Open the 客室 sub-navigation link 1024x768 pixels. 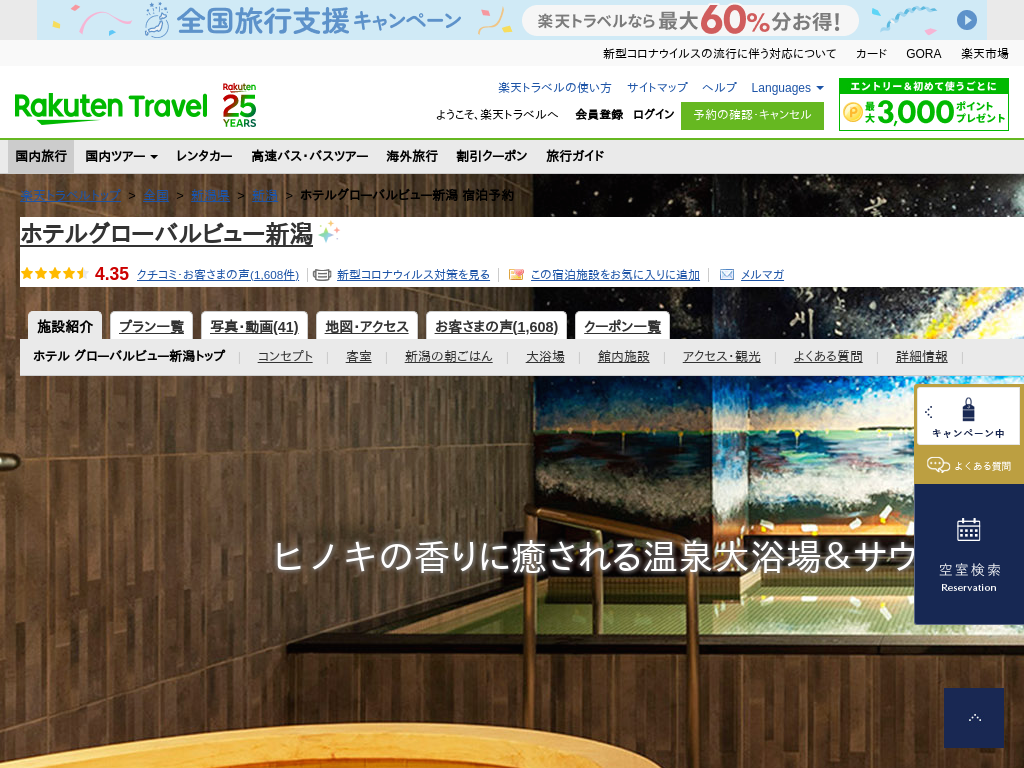coord(359,357)
